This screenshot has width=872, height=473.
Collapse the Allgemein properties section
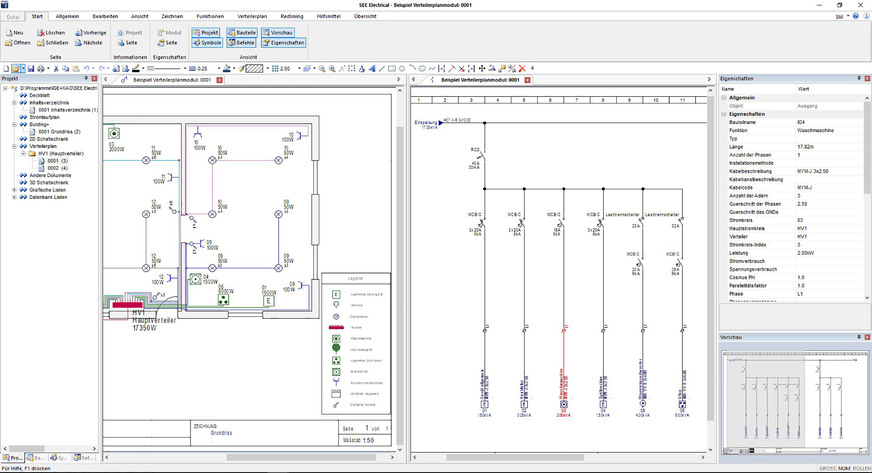(724, 97)
